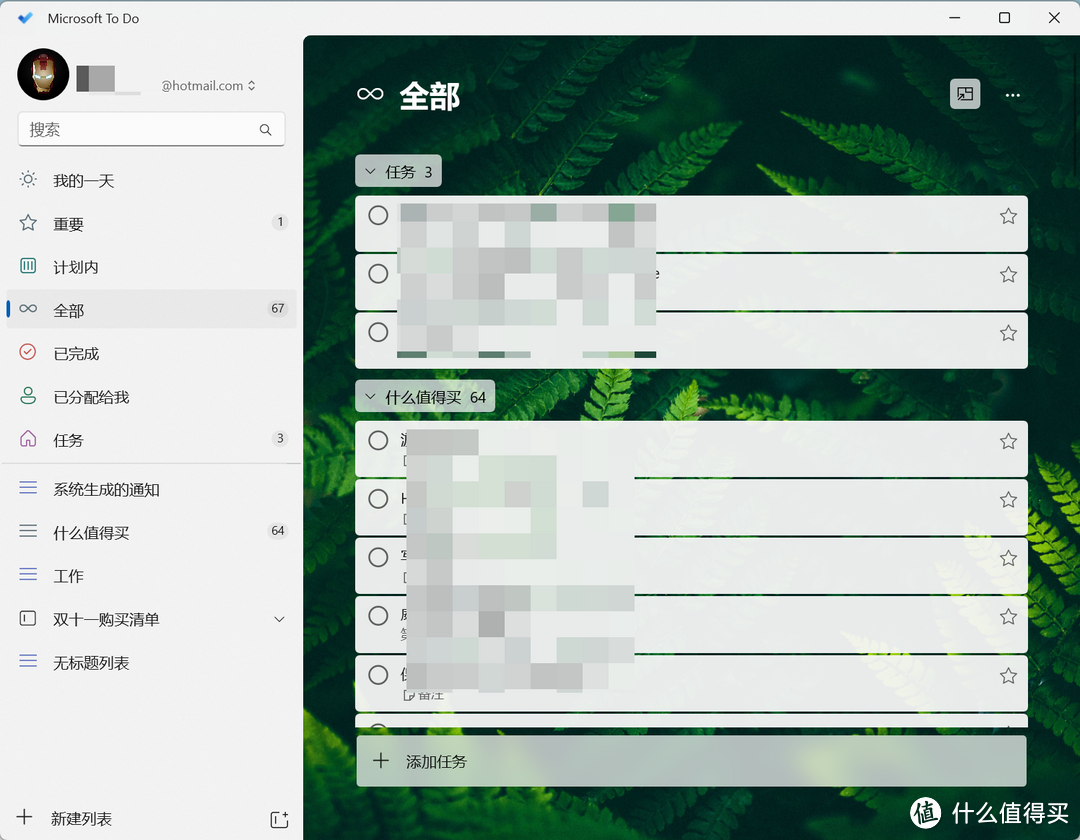1080x840 pixels.
Task: Collapse the 任务 3 group header
Action: [x=398, y=171]
